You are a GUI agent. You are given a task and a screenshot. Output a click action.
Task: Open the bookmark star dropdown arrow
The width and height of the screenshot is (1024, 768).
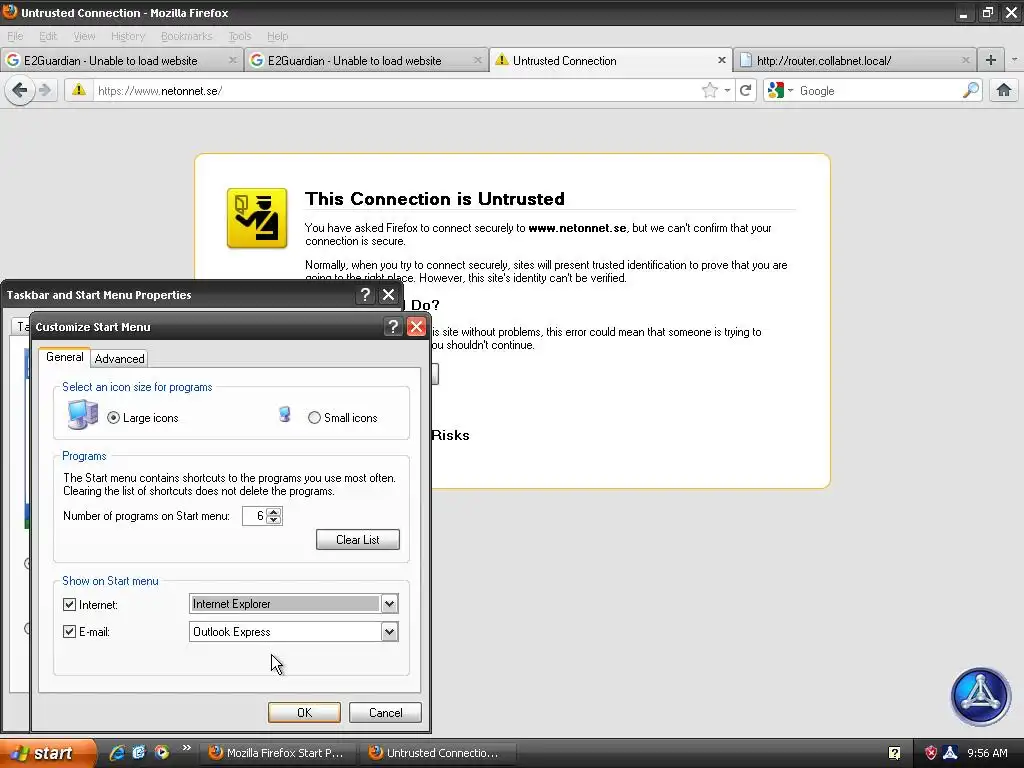727,91
